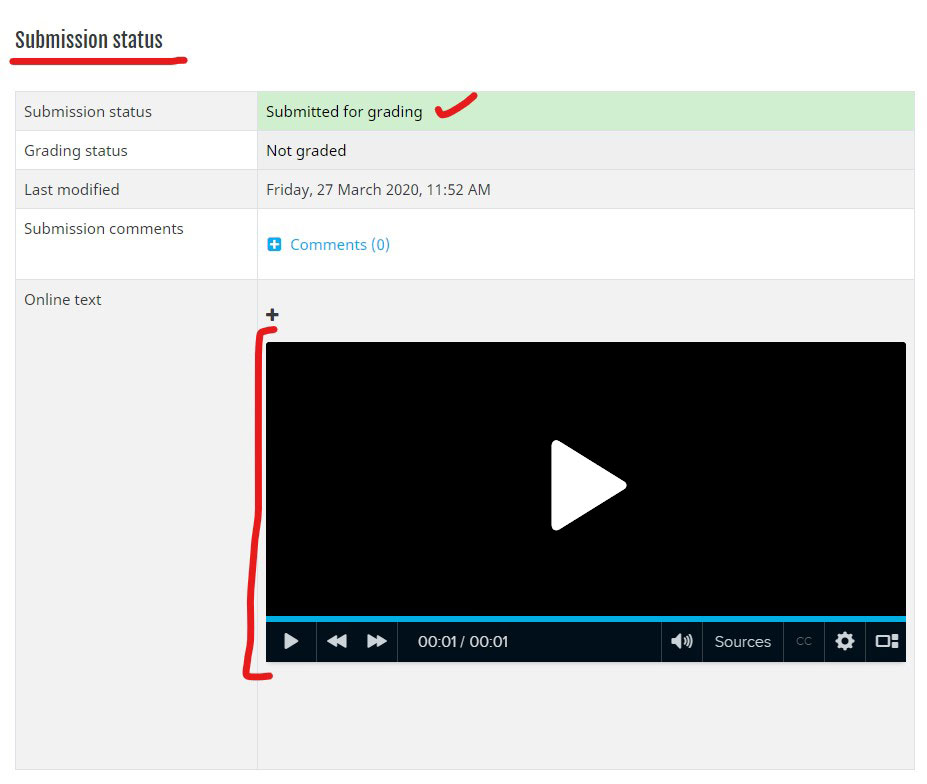Open the Sources menu in the player
This screenshot has width=927, height=784.
click(x=743, y=642)
